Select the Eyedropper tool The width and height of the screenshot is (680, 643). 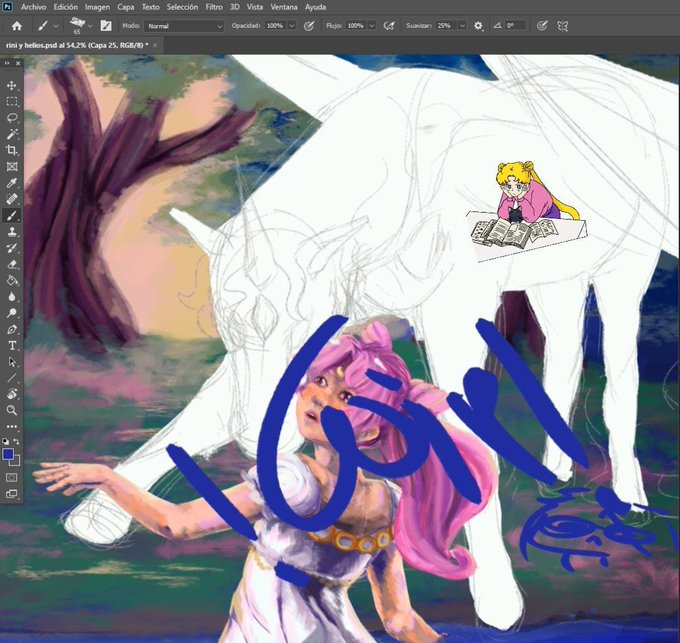[x=12, y=183]
